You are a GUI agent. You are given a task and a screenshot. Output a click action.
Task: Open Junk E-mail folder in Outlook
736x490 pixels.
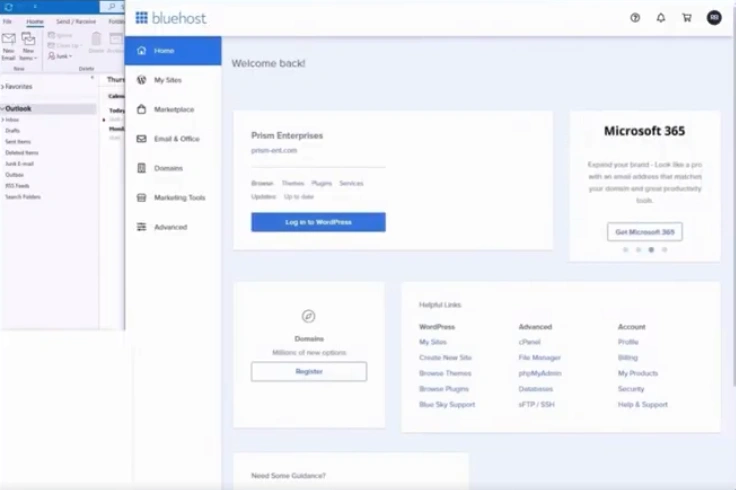19,164
